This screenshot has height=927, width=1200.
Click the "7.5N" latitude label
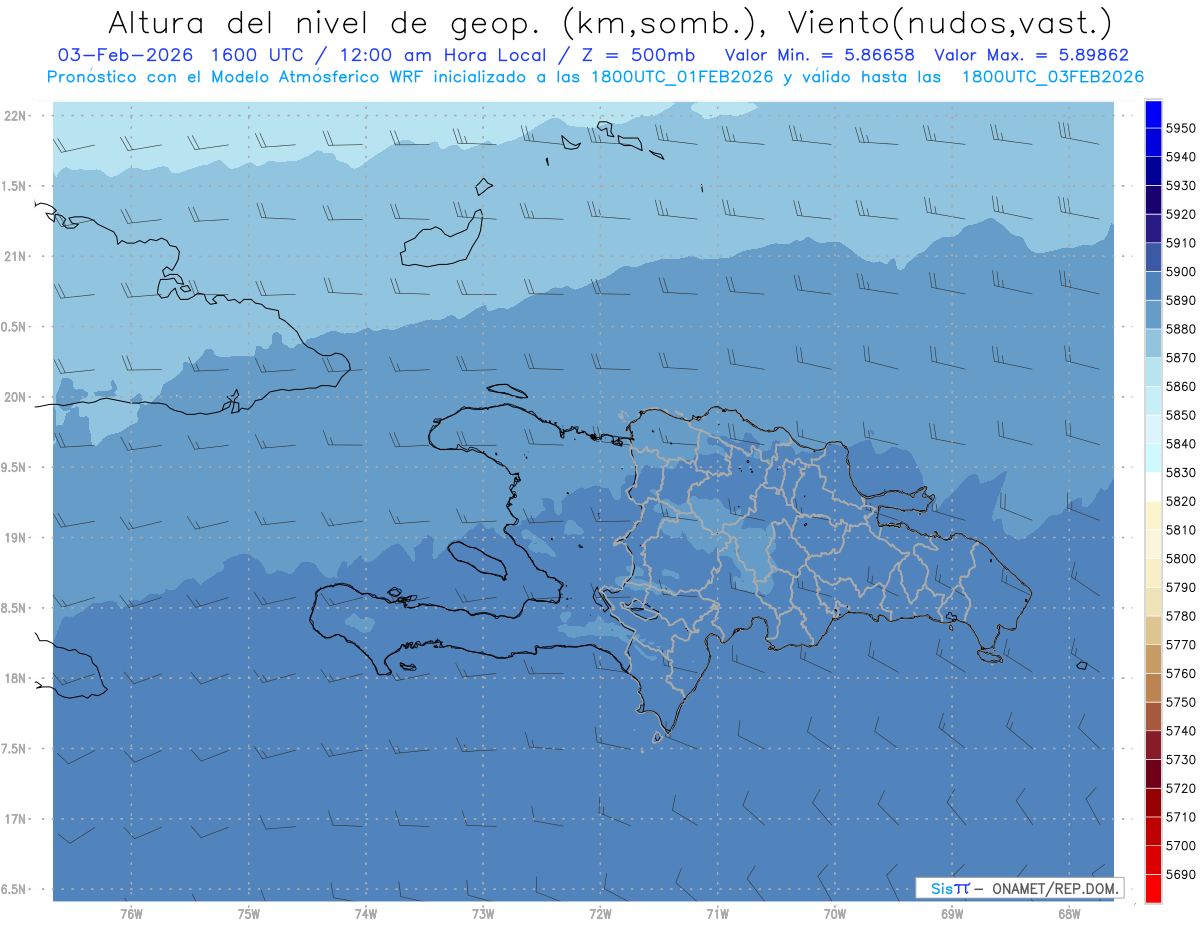coord(14,749)
